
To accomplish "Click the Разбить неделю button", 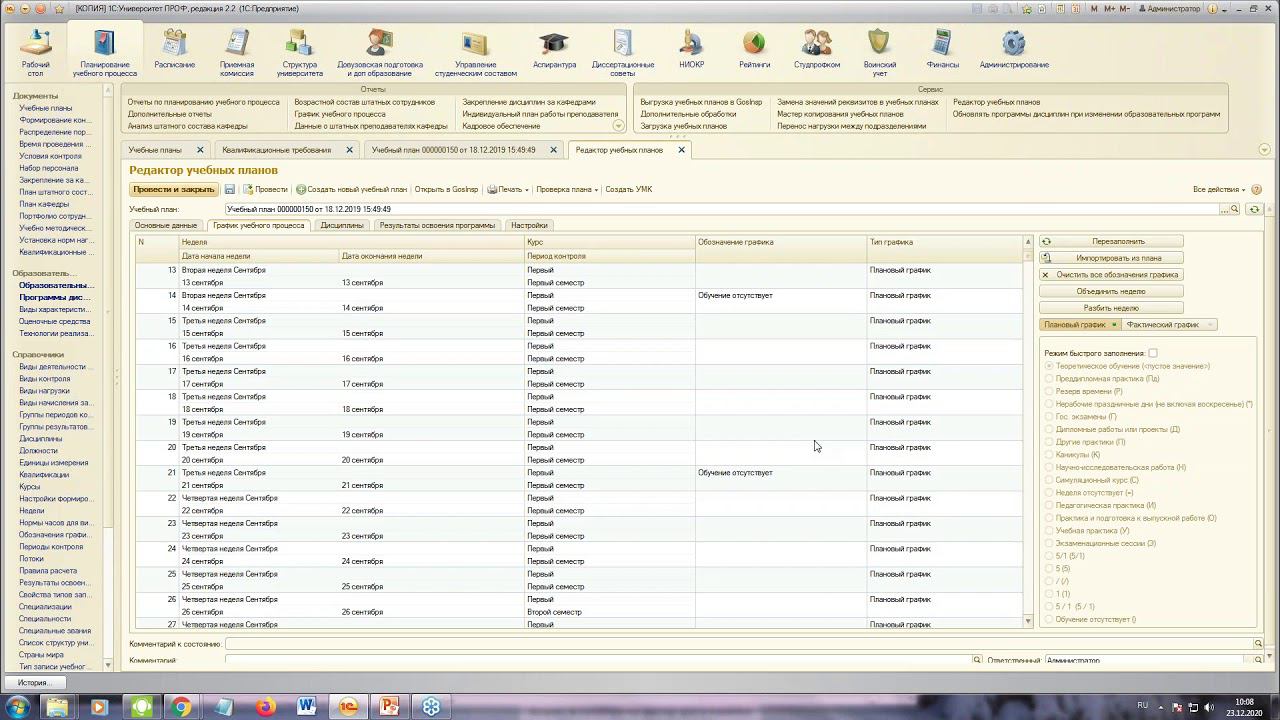I will click(1111, 307).
